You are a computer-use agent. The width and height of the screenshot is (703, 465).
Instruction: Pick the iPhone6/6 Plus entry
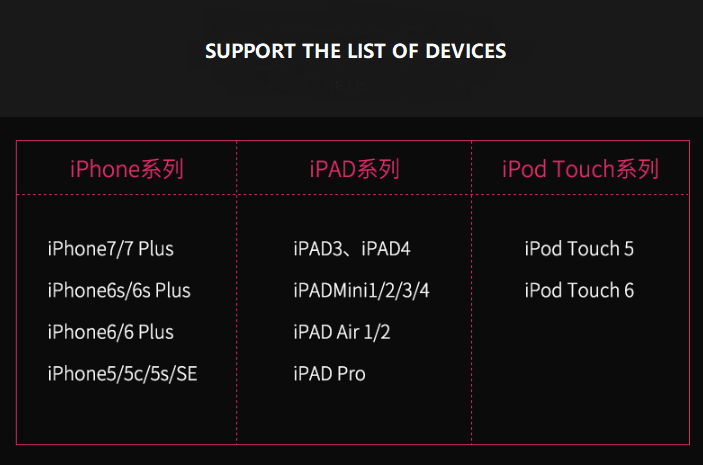pyautogui.click(x=110, y=332)
